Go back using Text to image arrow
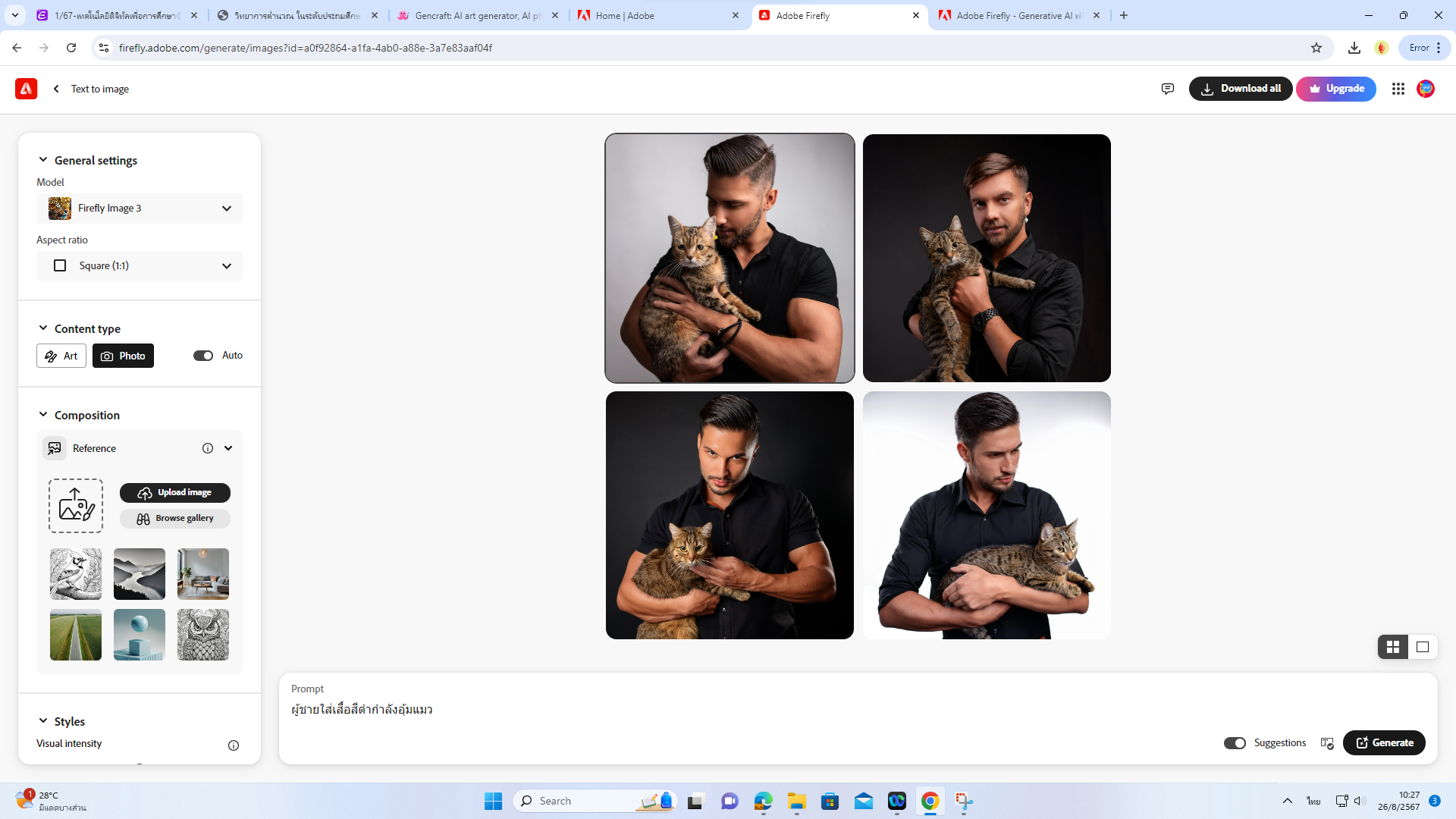Screen dimensions: 1456x819 click(56, 89)
